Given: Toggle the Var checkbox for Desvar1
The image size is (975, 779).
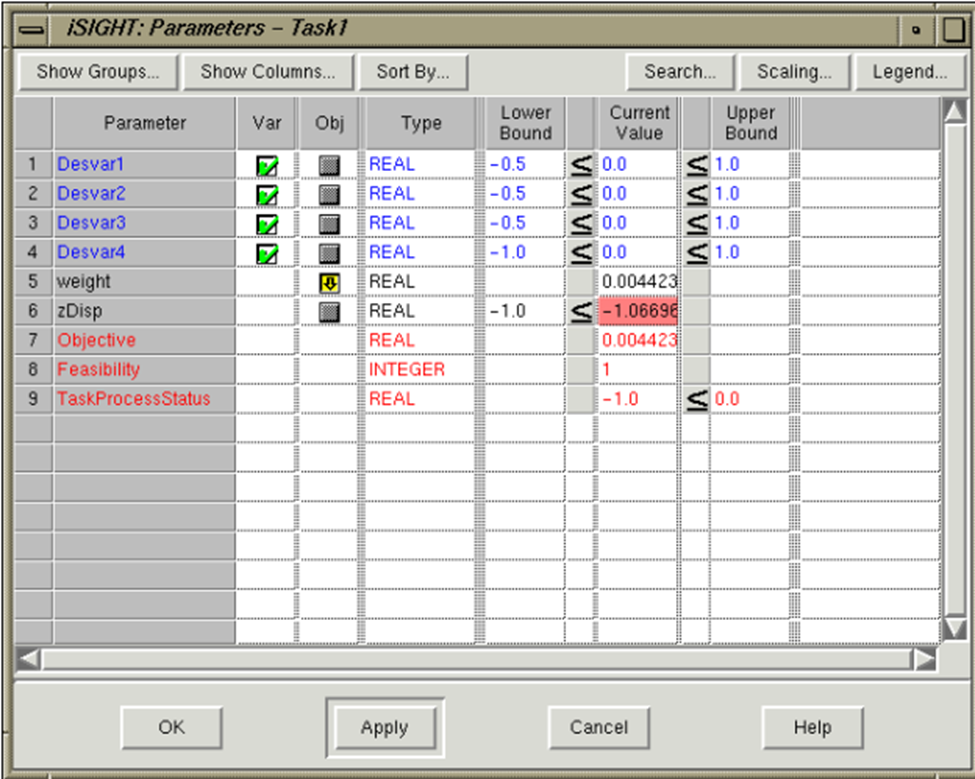Looking at the screenshot, I should point(267,165).
